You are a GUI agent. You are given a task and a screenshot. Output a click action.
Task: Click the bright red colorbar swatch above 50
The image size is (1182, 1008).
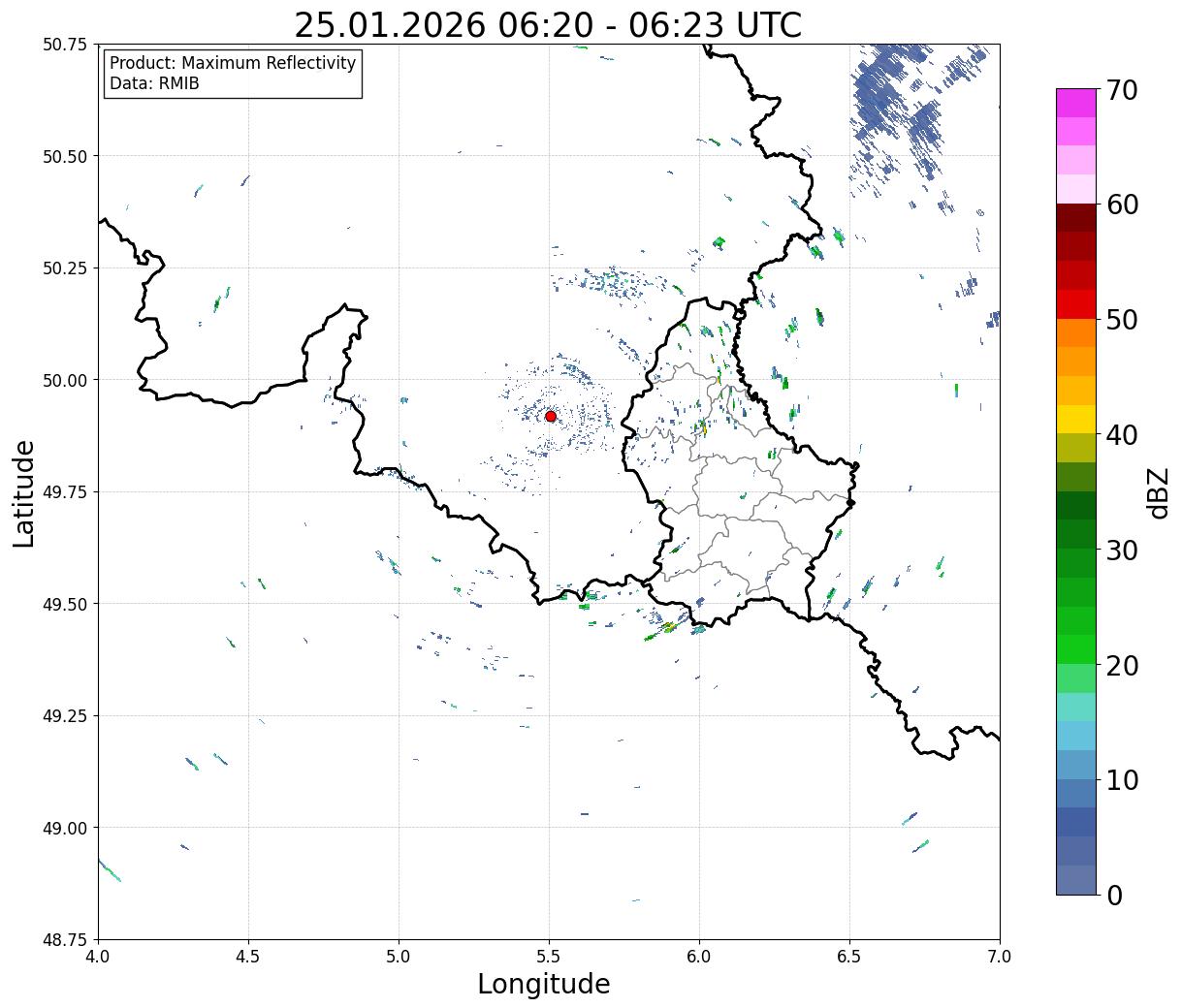pos(1075,304)
